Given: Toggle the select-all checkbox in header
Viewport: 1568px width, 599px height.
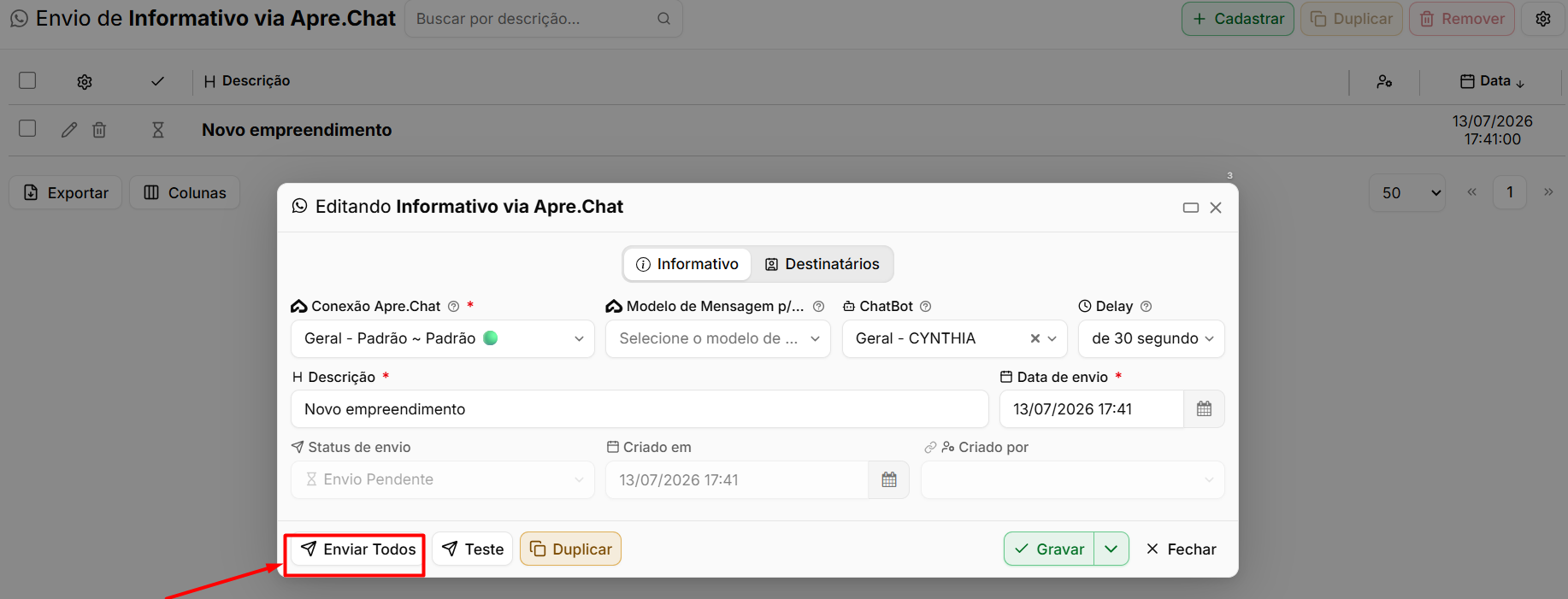Looking at the screenshot, I should click(x=27, y=80).
